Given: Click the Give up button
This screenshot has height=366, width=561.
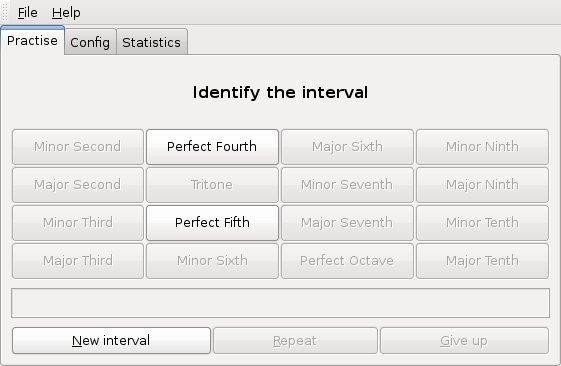Looking at the screenshot, I should coord(464,341).
